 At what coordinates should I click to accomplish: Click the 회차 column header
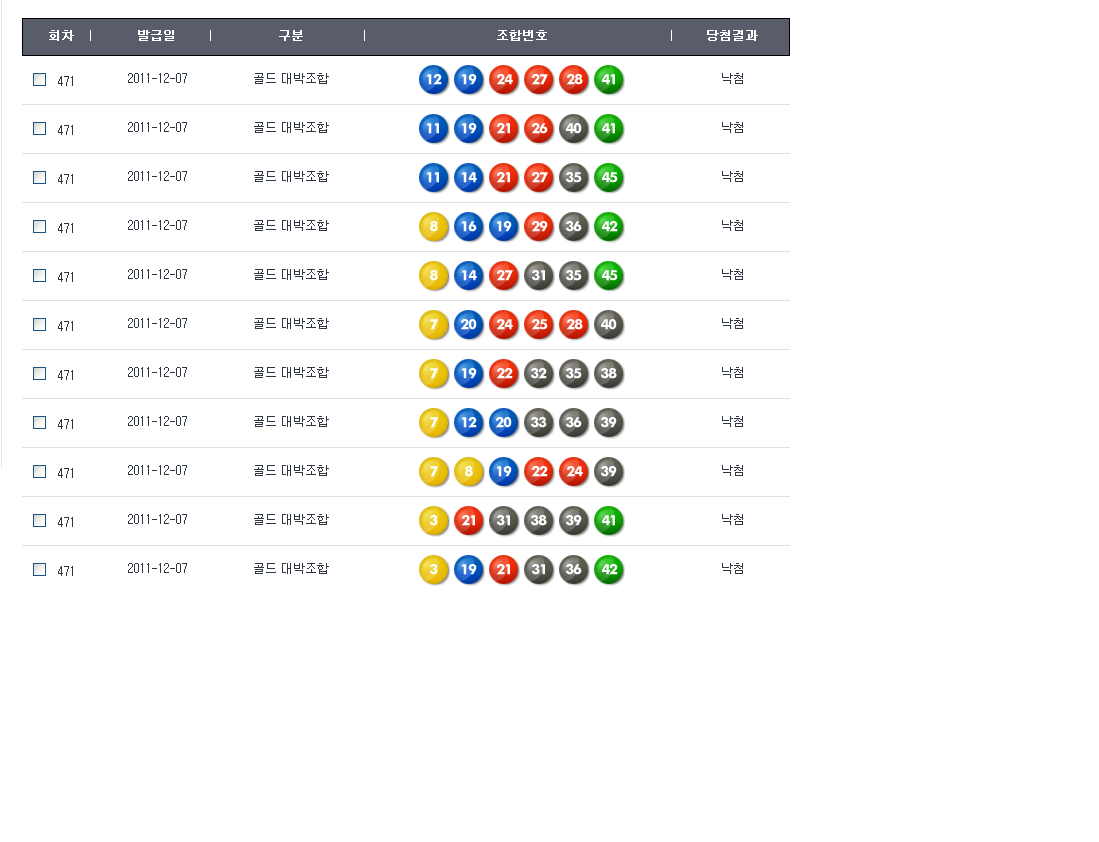(61, 36)
